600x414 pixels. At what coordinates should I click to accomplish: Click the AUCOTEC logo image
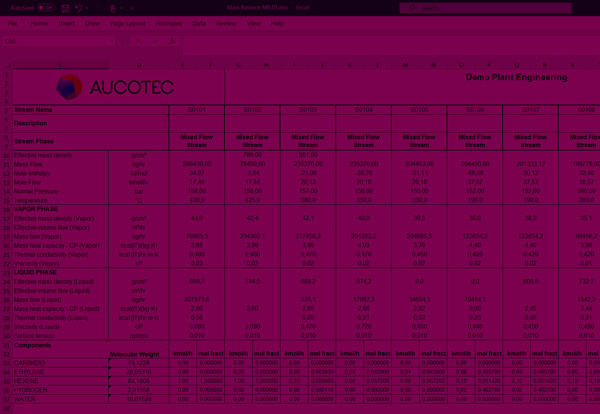[115, 87]
